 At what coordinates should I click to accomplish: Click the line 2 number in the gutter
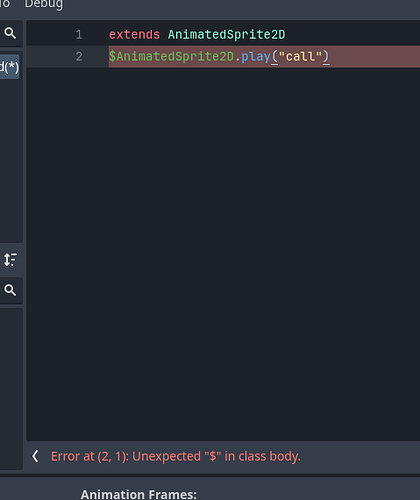click(79, 56)
